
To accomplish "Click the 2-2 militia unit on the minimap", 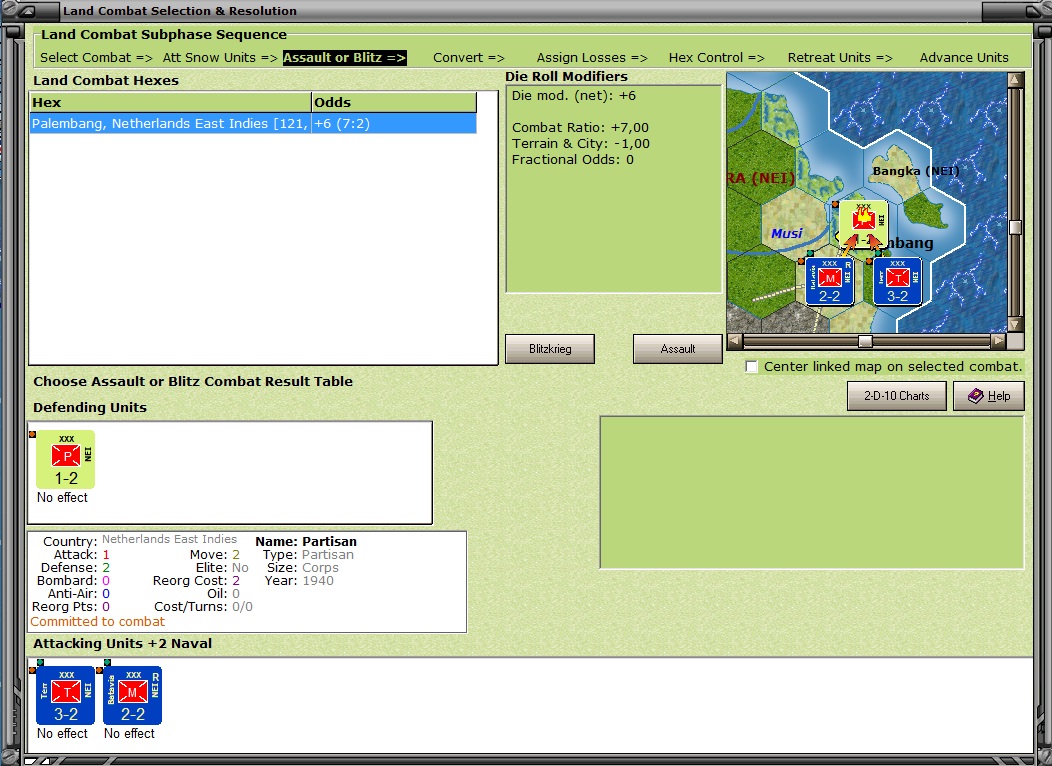I will (830, 282).
